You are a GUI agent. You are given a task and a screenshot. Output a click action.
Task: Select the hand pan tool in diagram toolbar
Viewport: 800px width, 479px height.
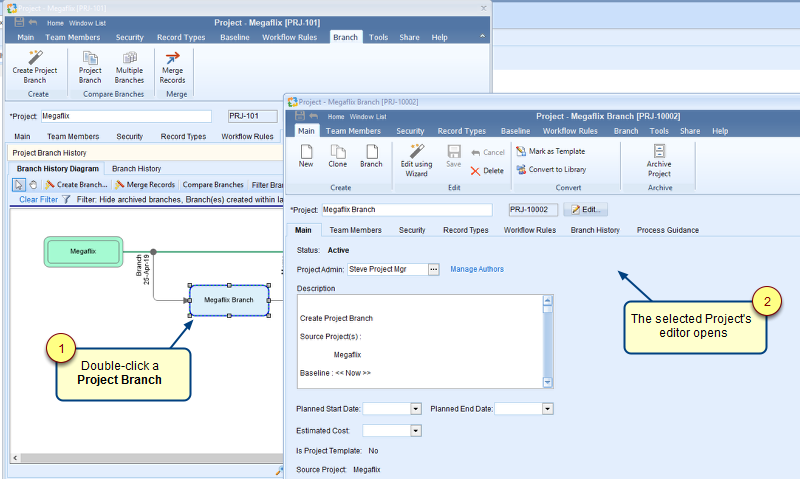tap(33, 185)
